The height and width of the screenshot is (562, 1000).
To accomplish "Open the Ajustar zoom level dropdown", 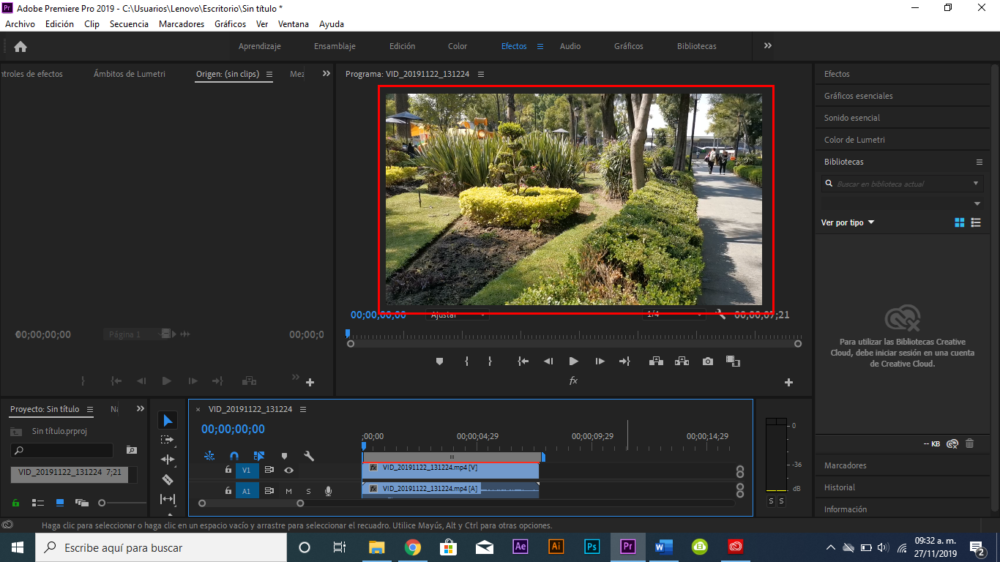I will coord(460,315).
